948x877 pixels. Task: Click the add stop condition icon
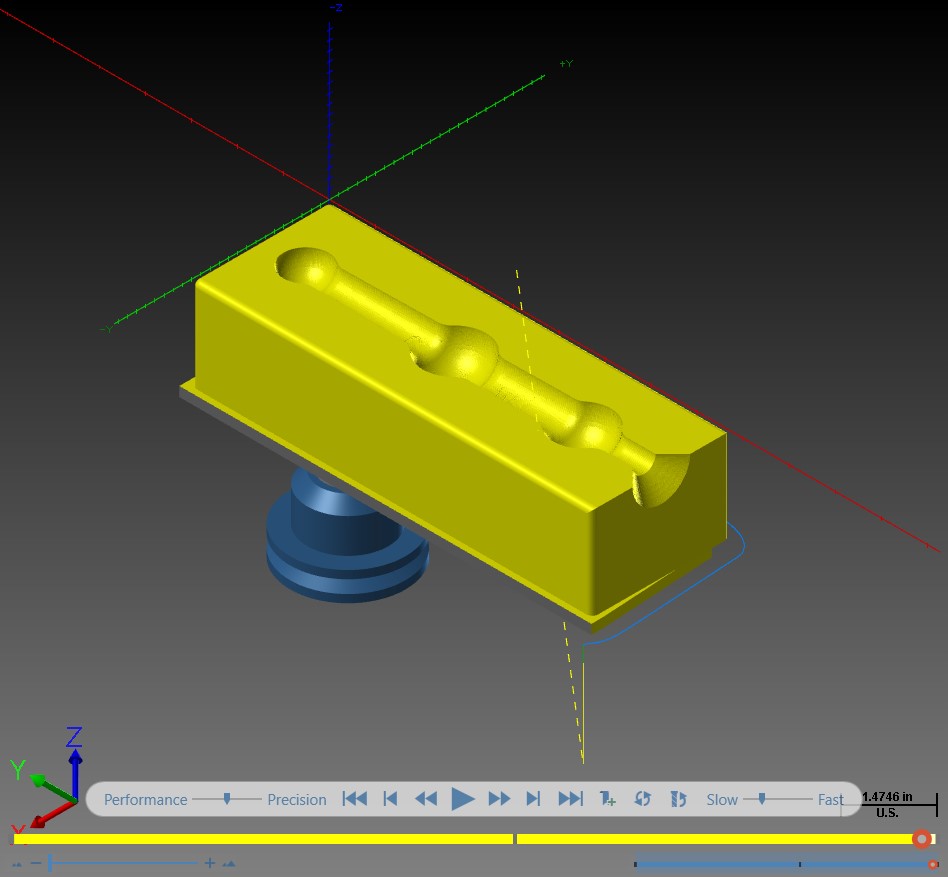(607, 799)
